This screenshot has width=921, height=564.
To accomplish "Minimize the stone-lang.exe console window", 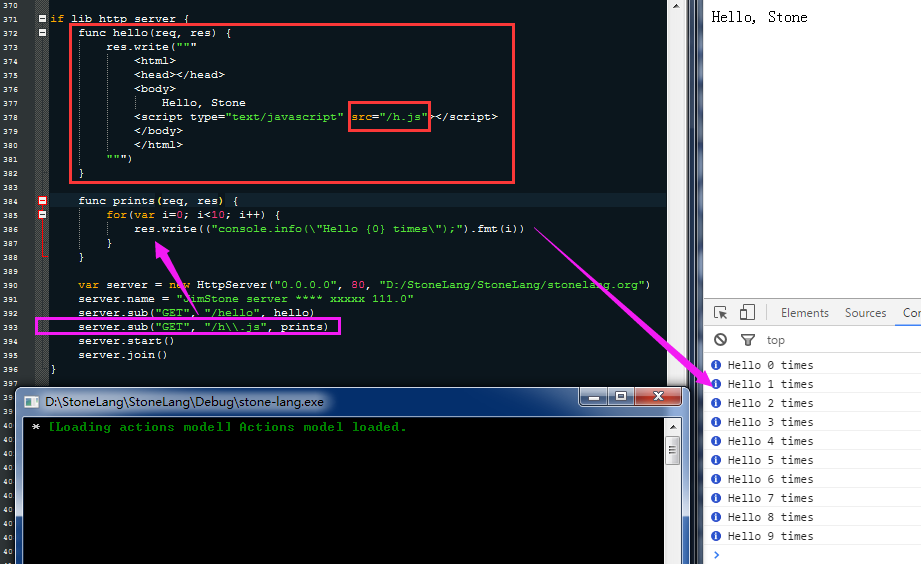I will coord(594,397).
